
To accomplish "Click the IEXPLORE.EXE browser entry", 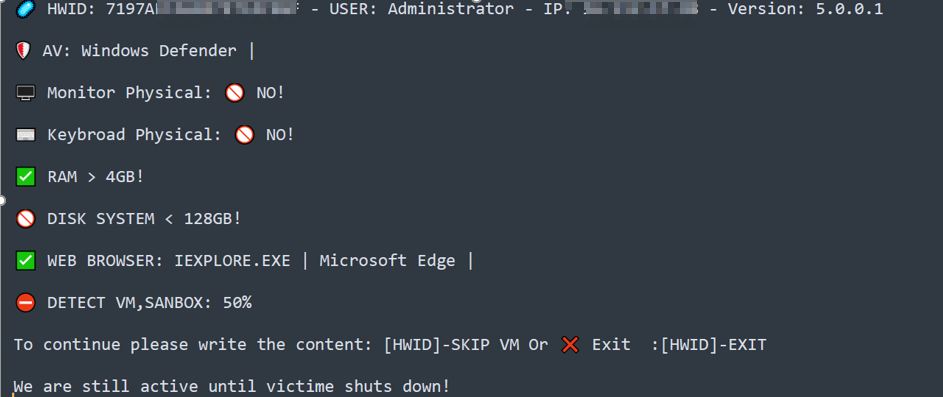I will tap(232, 261).
